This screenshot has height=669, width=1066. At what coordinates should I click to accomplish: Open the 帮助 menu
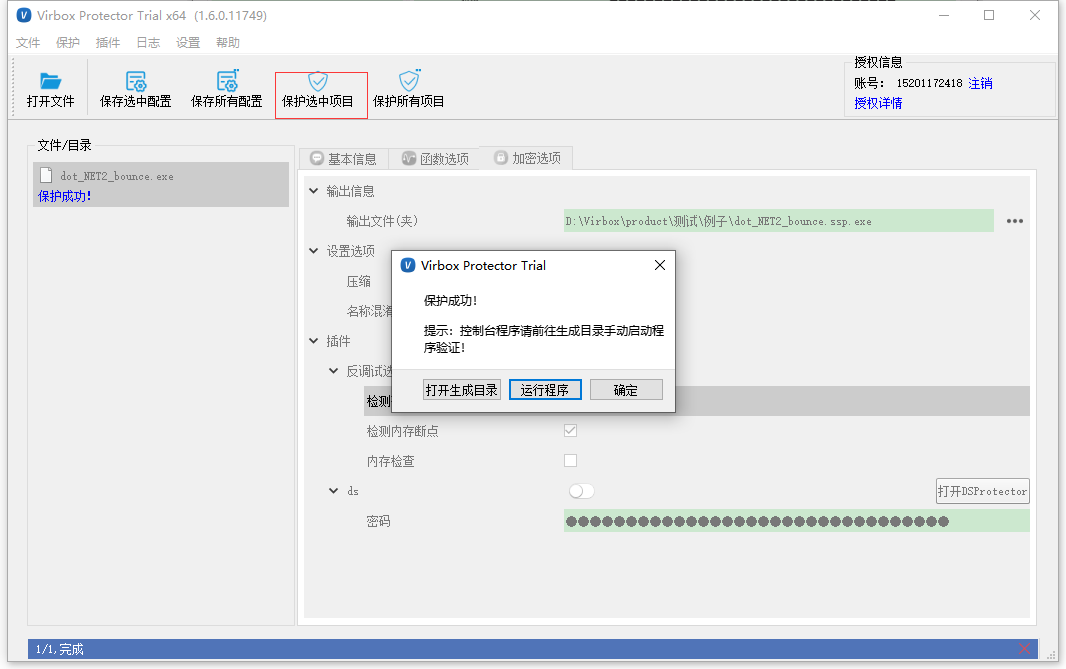tap(228, 43)
